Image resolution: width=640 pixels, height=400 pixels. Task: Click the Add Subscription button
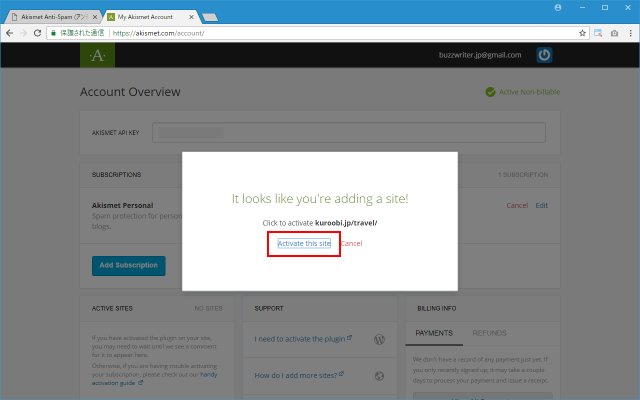(x=129, y=266)
